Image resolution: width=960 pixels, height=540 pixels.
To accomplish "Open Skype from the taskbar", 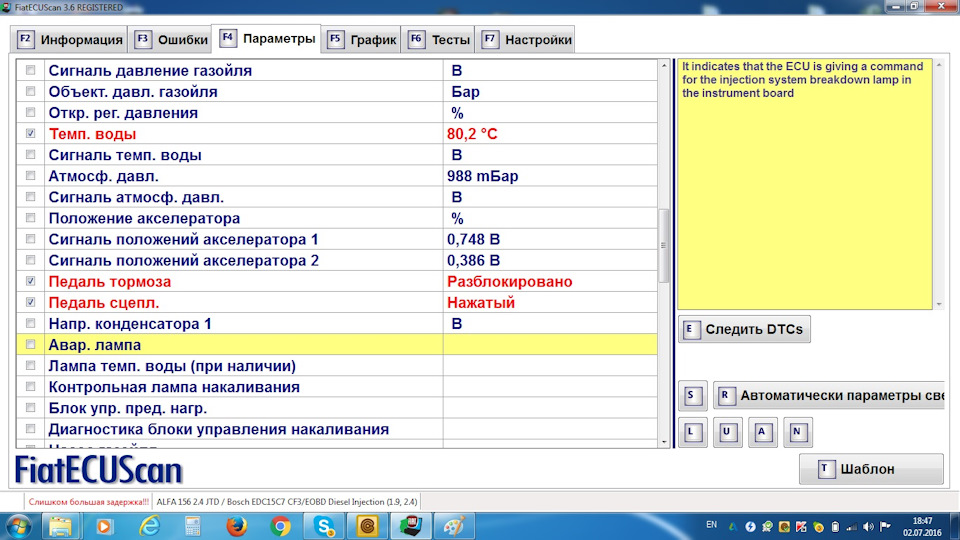I will pos(324,527).
